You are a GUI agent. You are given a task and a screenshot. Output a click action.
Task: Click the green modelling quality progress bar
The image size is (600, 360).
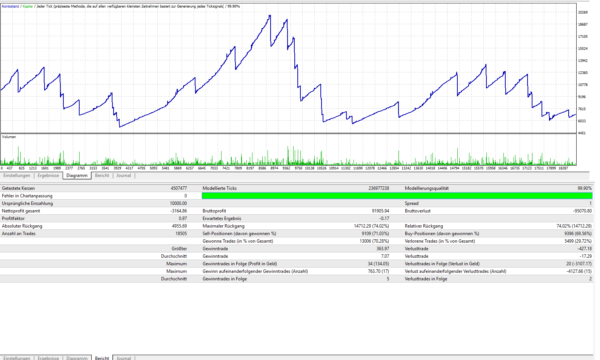coord(397,196)
